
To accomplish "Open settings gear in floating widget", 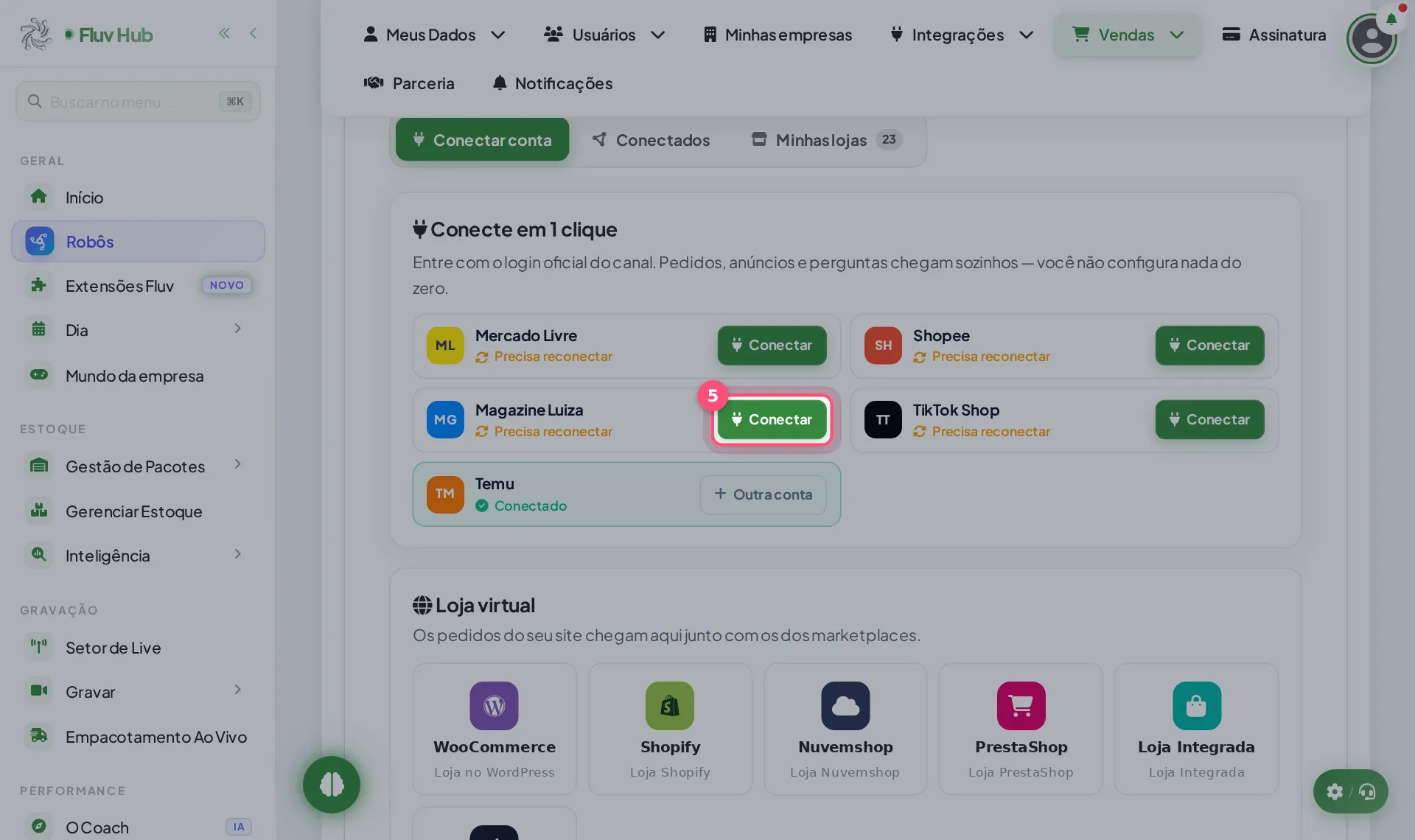I will pos(1335,791).
